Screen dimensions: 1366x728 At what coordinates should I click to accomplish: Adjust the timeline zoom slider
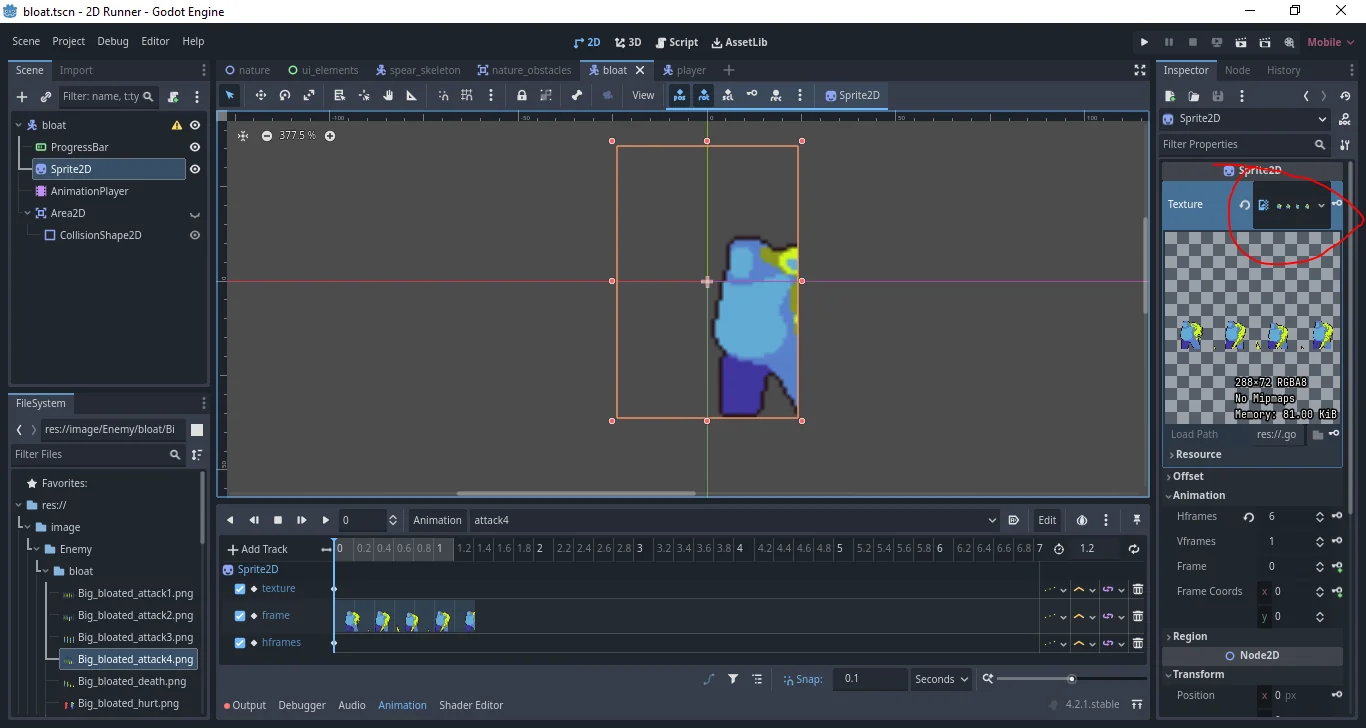coord(1071,679)
